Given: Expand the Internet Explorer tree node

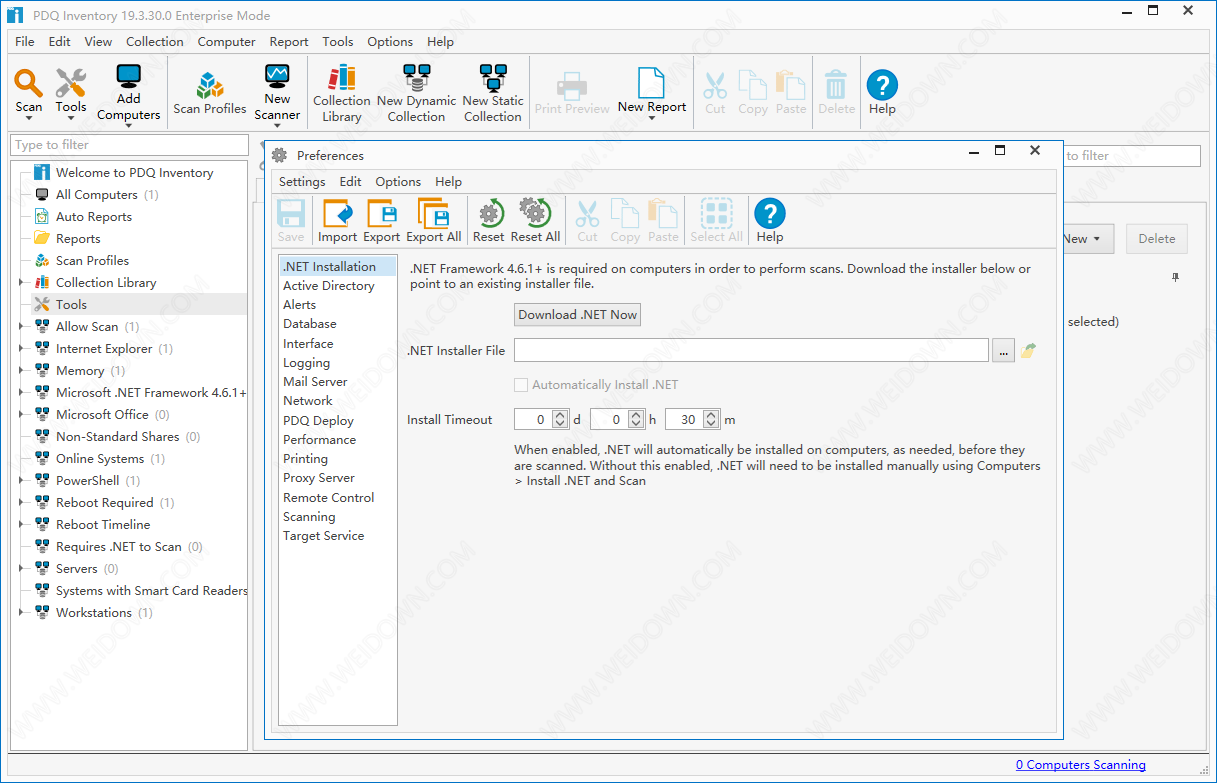Looking at the screenshot, I should pyautogui.click(x=21, y=349).
